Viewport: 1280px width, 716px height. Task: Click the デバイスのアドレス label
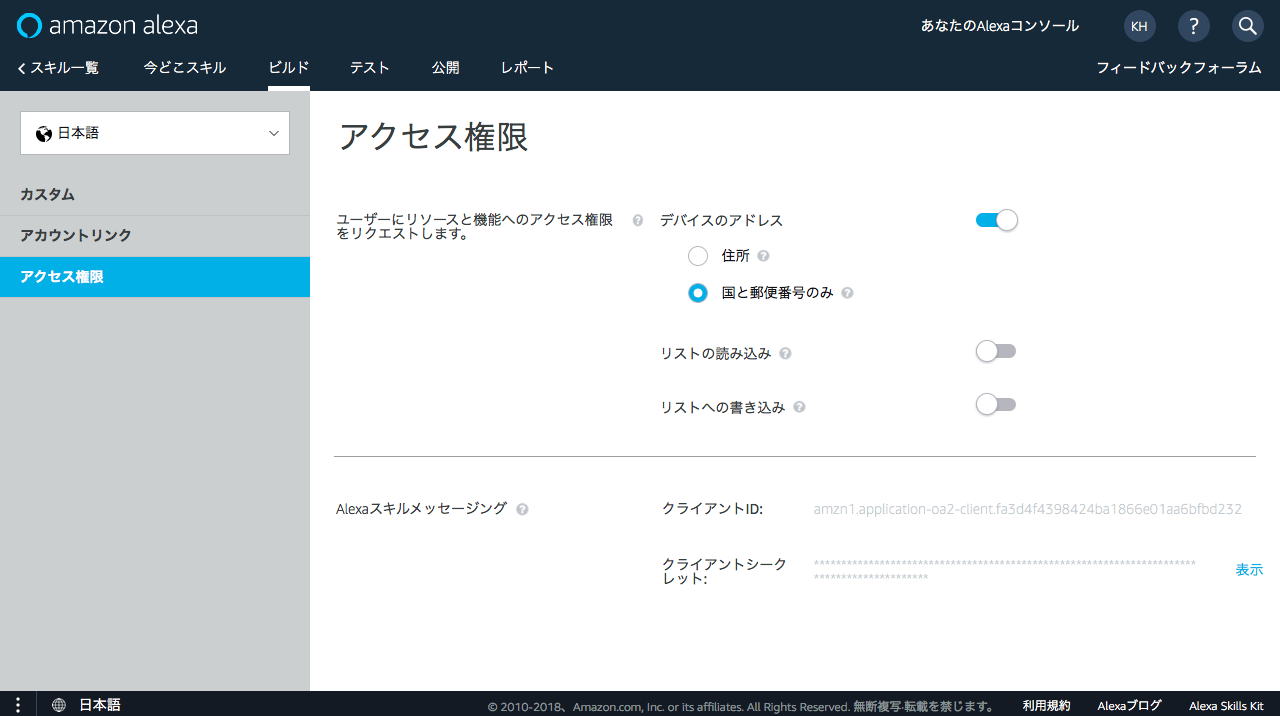pos(721,220)
